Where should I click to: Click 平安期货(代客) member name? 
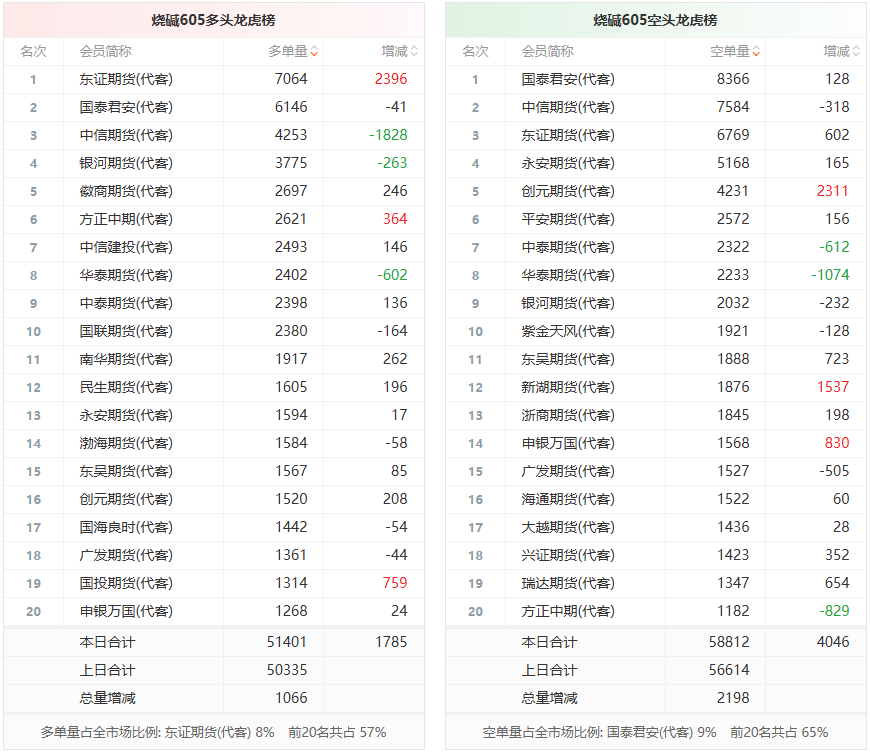tap(568, 219)
